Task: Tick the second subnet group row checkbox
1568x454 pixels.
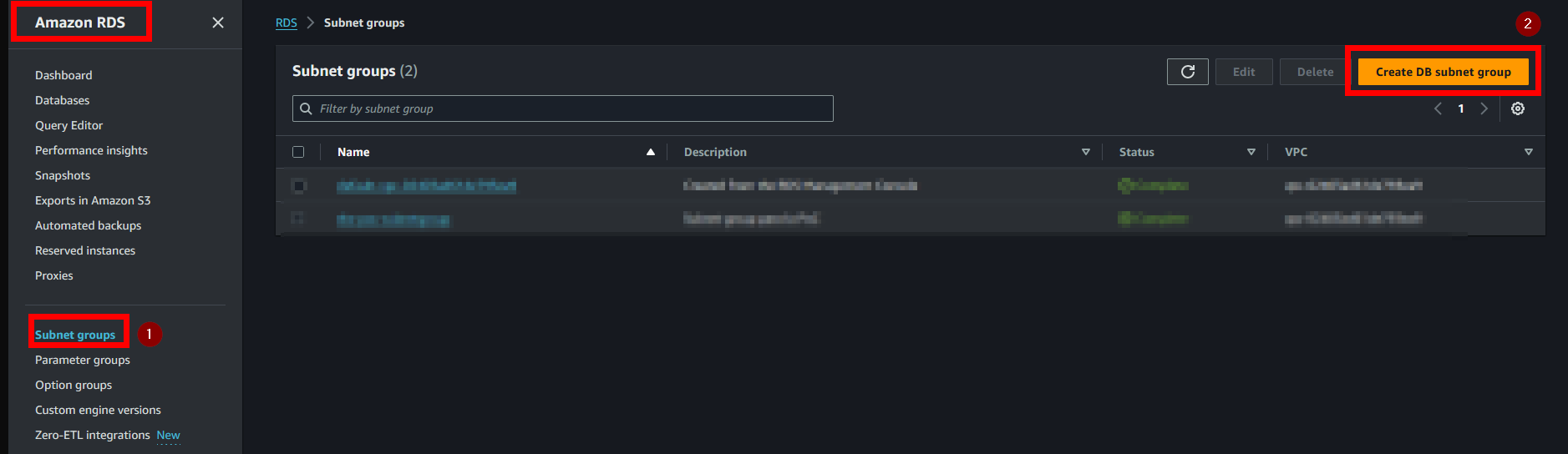Action: click(297, 218)
